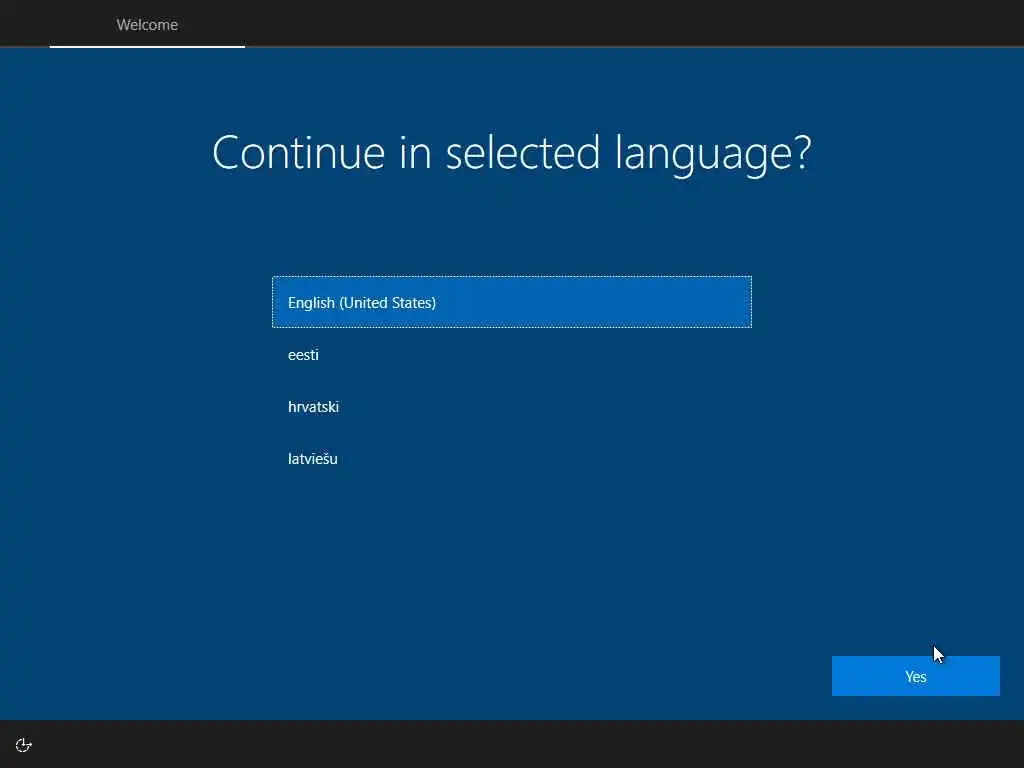Pick hrvatski from the language list
The width and height of the screenshot is (1024, 768).
click(x=512, y=407)
